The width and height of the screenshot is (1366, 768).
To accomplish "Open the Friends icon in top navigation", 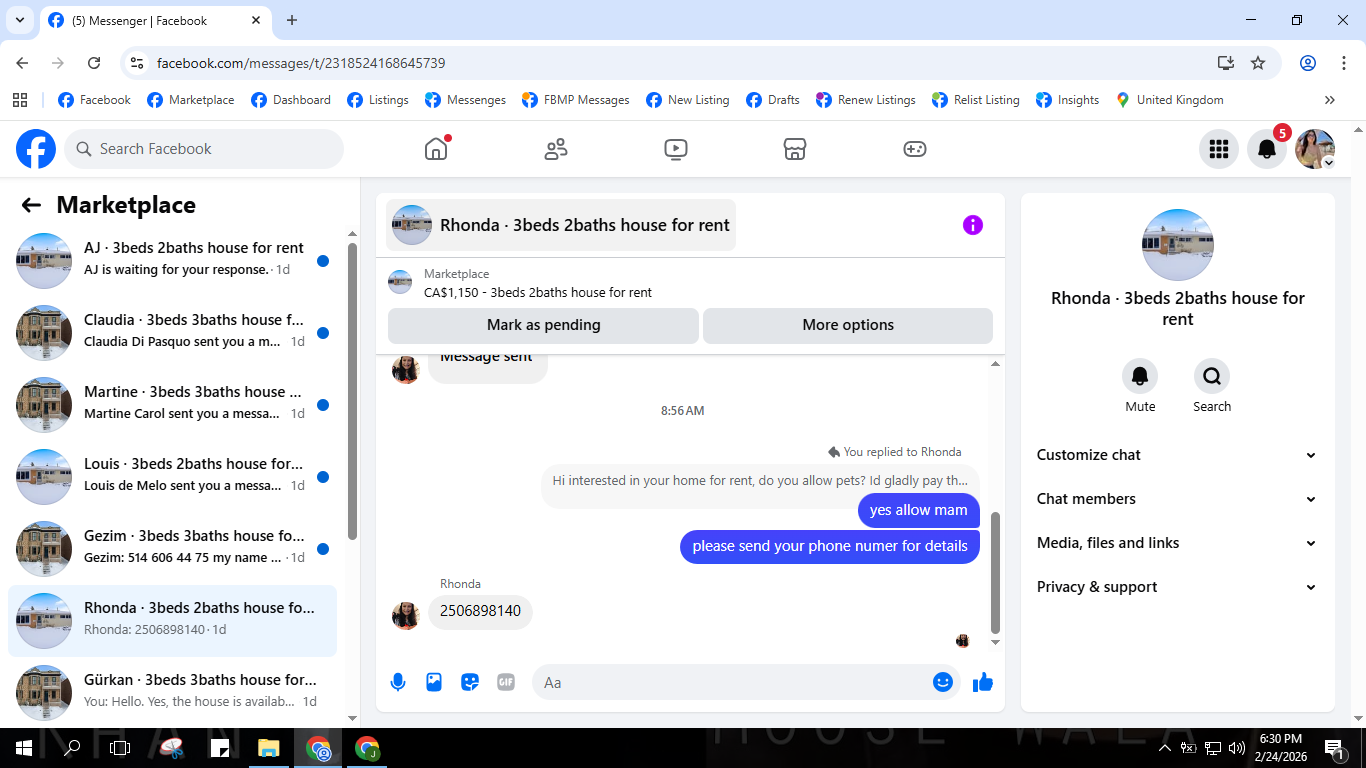I will (555, 149).
